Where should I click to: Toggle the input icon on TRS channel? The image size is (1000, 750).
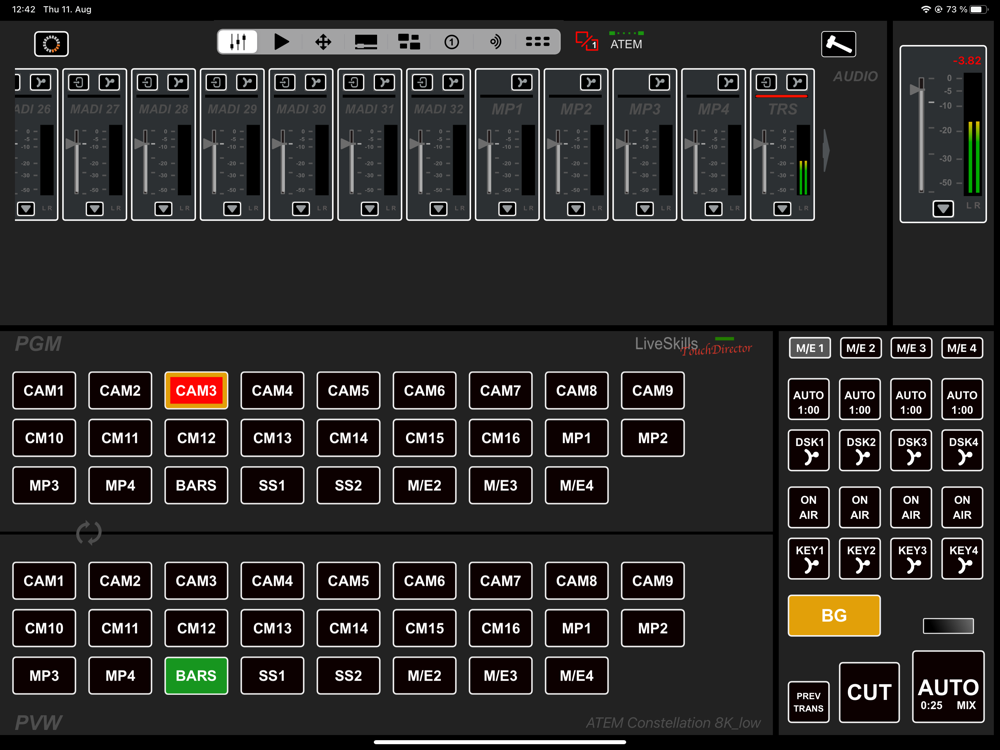coord(767,82)
